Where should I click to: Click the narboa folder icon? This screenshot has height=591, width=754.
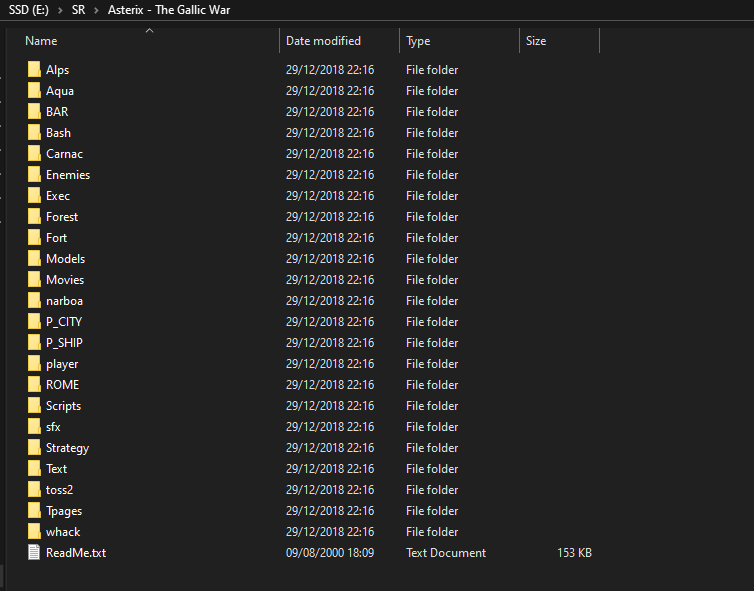[34, 301]
